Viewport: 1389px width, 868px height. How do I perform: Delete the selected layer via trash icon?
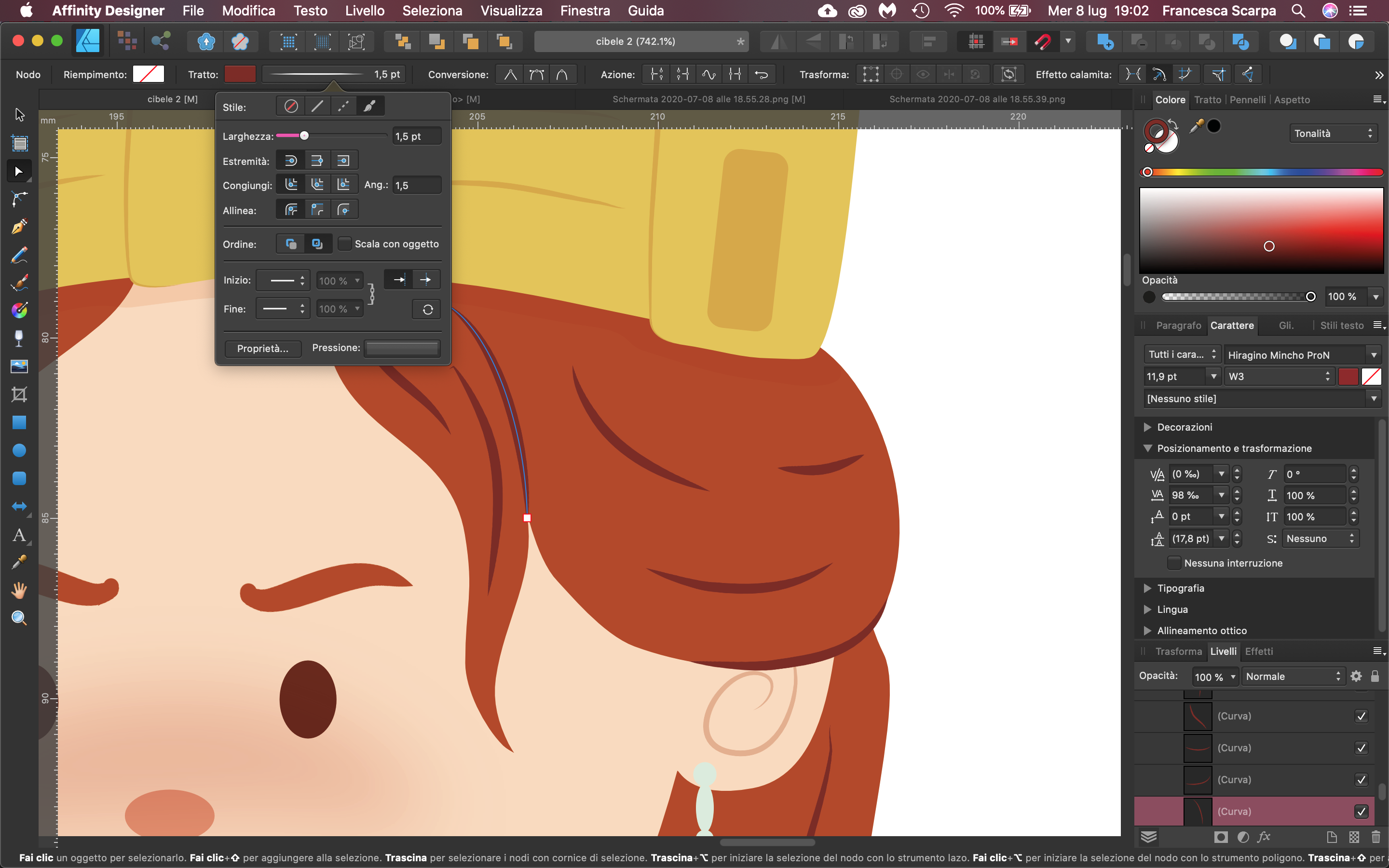[1376, 837]
